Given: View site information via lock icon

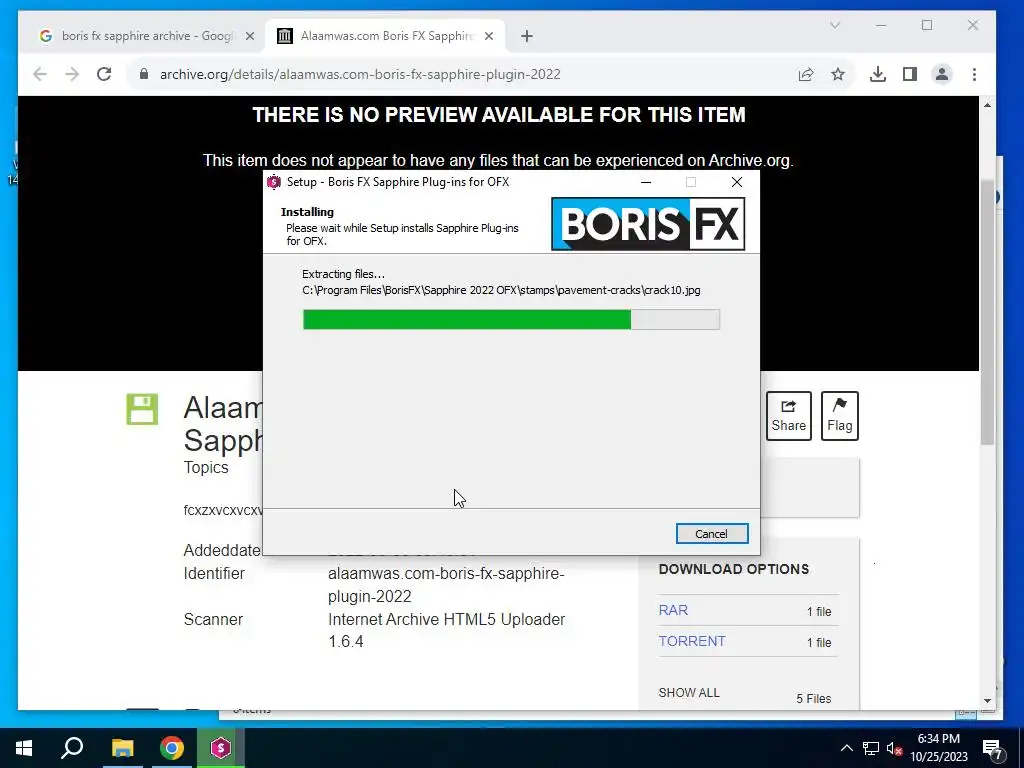Looking at the screenshot, I should coord(144,74).
